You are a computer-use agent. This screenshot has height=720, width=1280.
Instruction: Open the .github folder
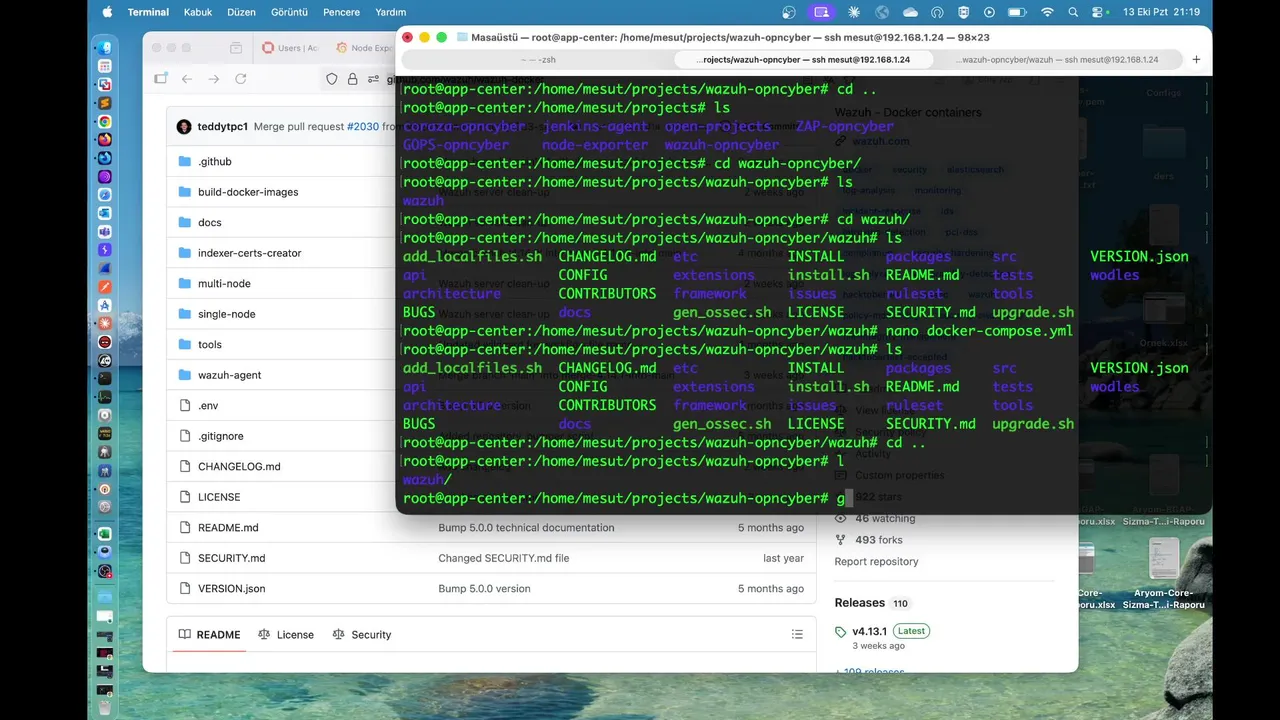[x=214, y=161]
